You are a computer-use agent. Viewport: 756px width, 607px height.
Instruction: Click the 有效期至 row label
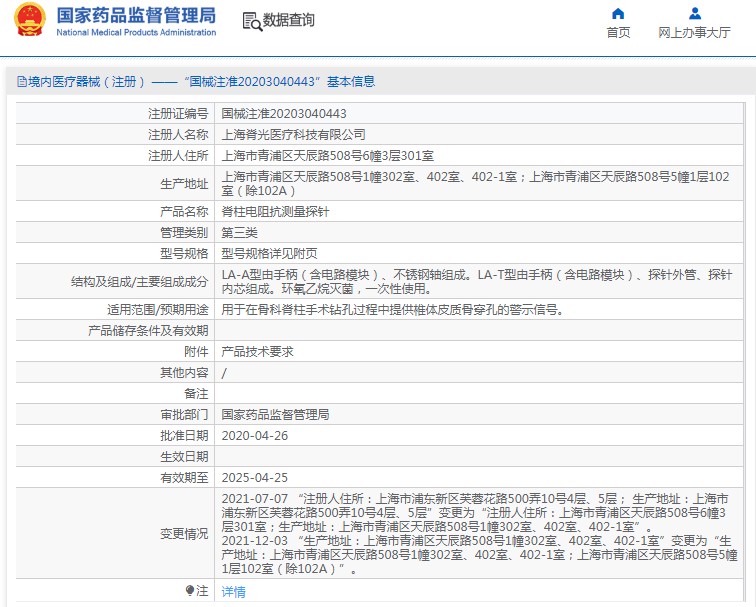tap(184, 478)
